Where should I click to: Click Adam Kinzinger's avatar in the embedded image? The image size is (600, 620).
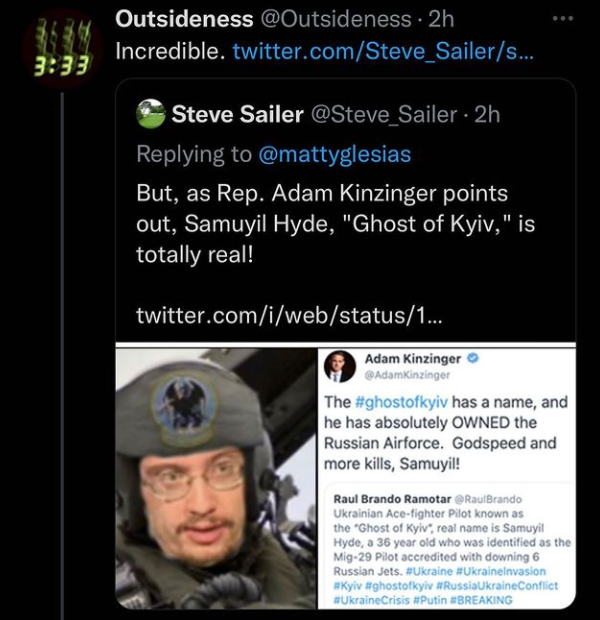click(x=340, y=367)
